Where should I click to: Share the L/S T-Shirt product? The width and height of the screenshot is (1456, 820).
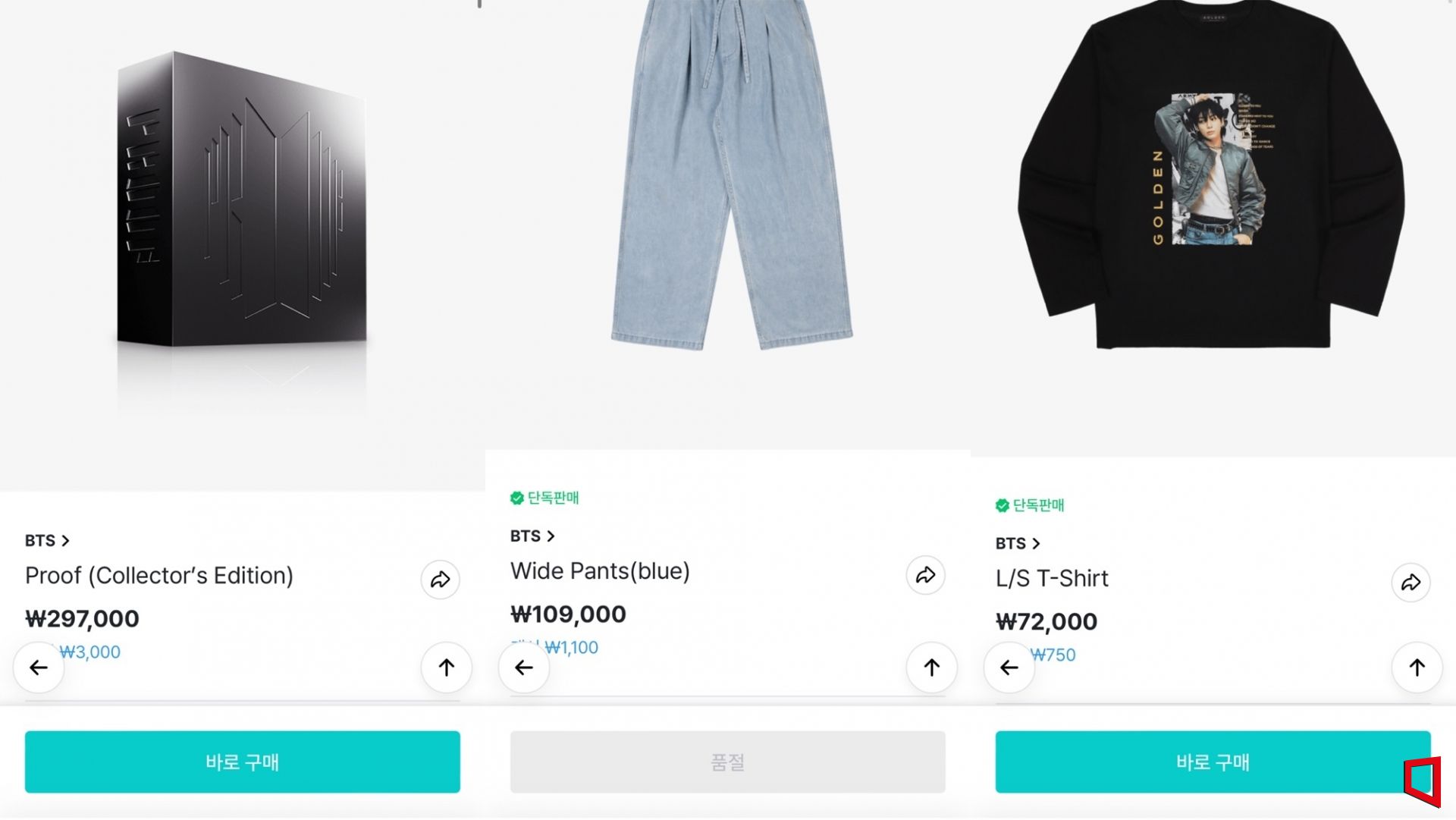point(1410,583)
